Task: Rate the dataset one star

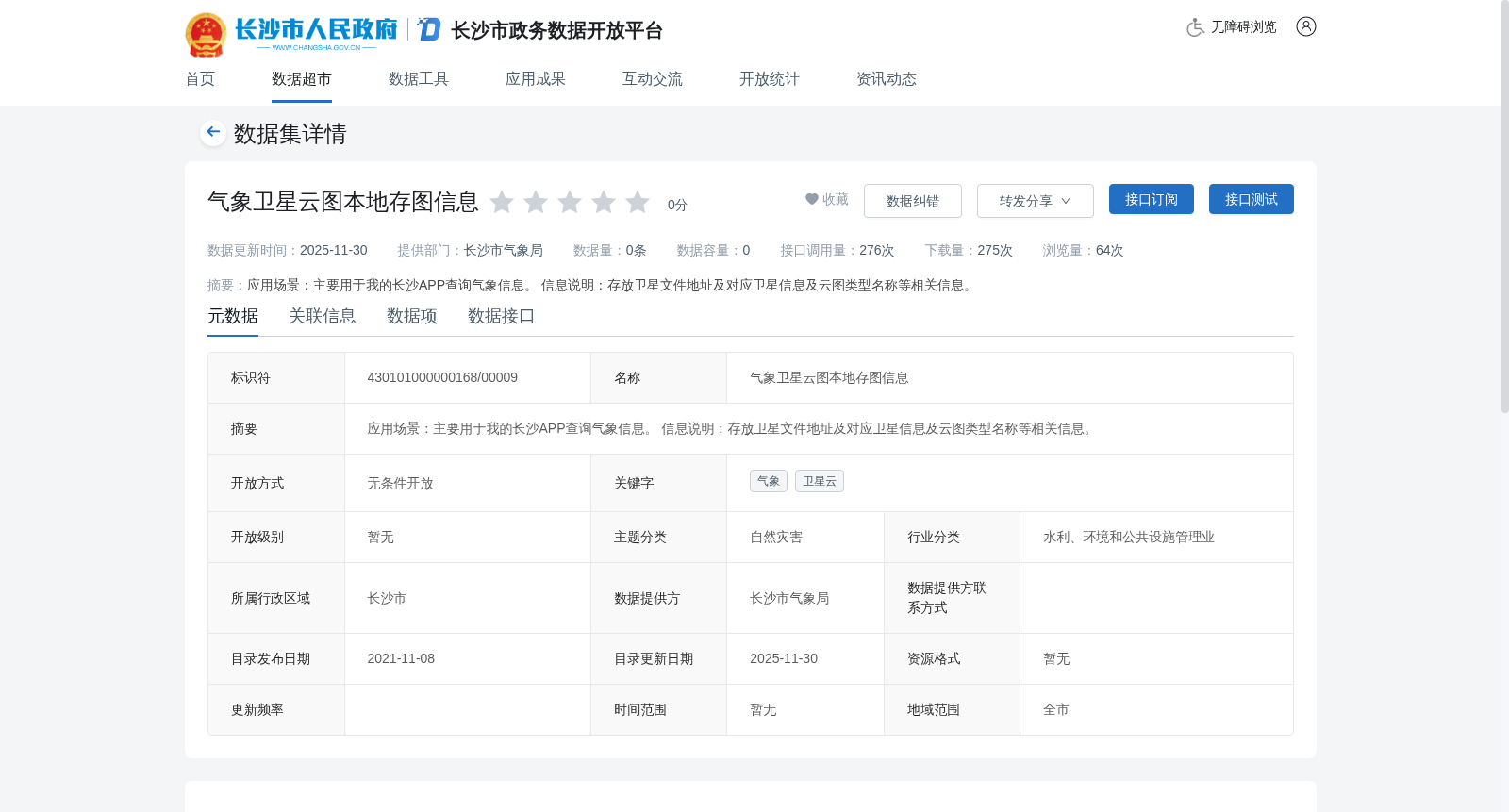Action: [502, 202]
